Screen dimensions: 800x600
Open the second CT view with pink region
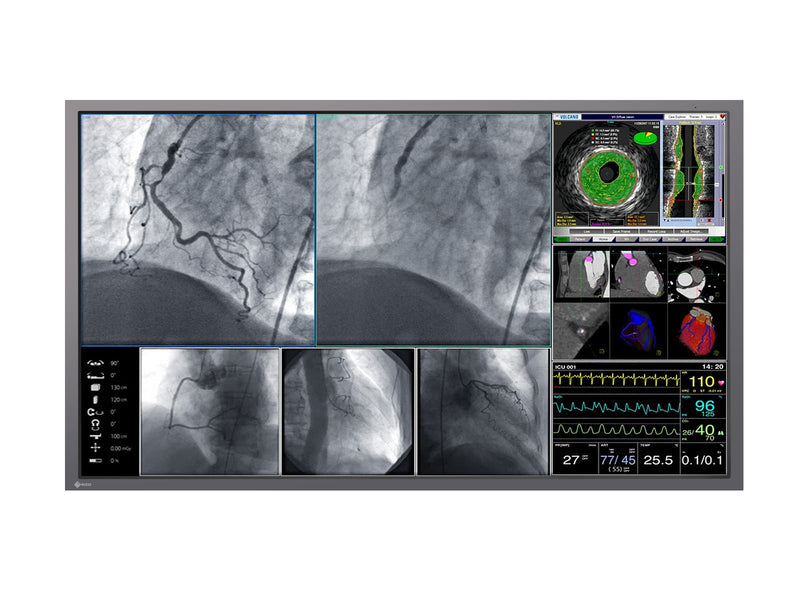639,274
